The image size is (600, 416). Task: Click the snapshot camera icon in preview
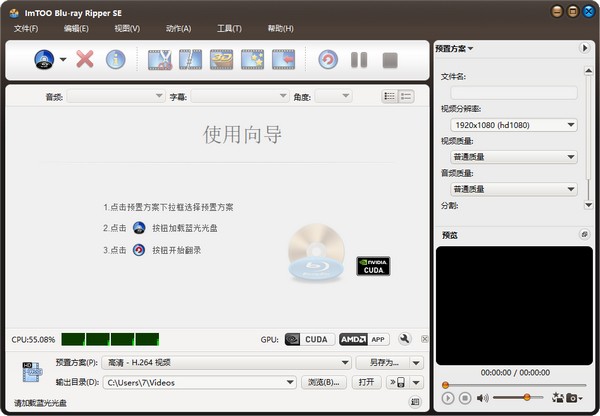[x=571, y=398]
